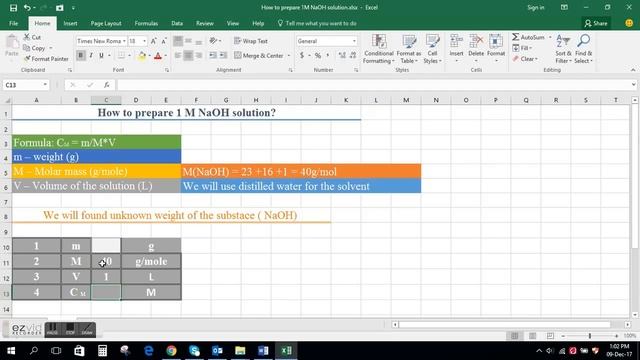Open Conditional Formatting menu
Viewport: 640px width, 360px height.
pyautogui.click(x=379, y=49)
